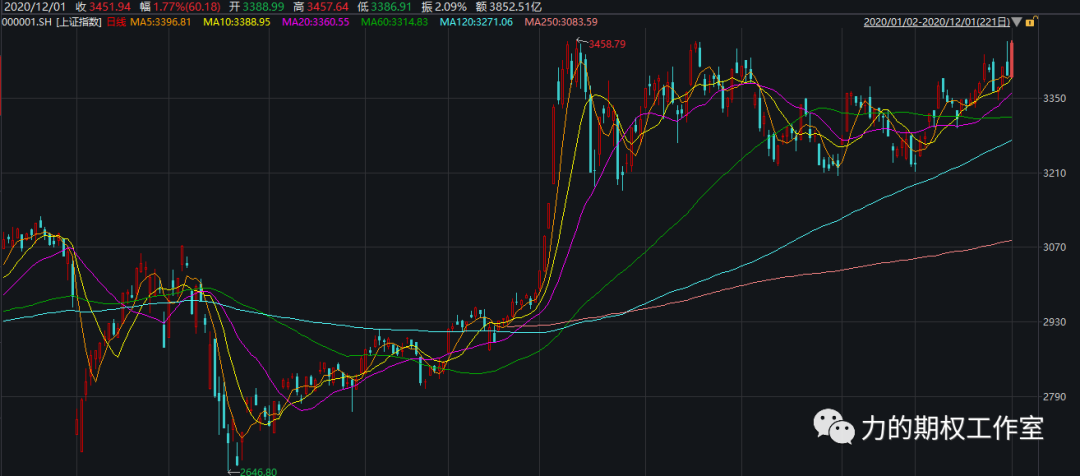Click the opening value 3388.99
The height and width of the screenshot is (476, 1080).
(x=264, y=7)
